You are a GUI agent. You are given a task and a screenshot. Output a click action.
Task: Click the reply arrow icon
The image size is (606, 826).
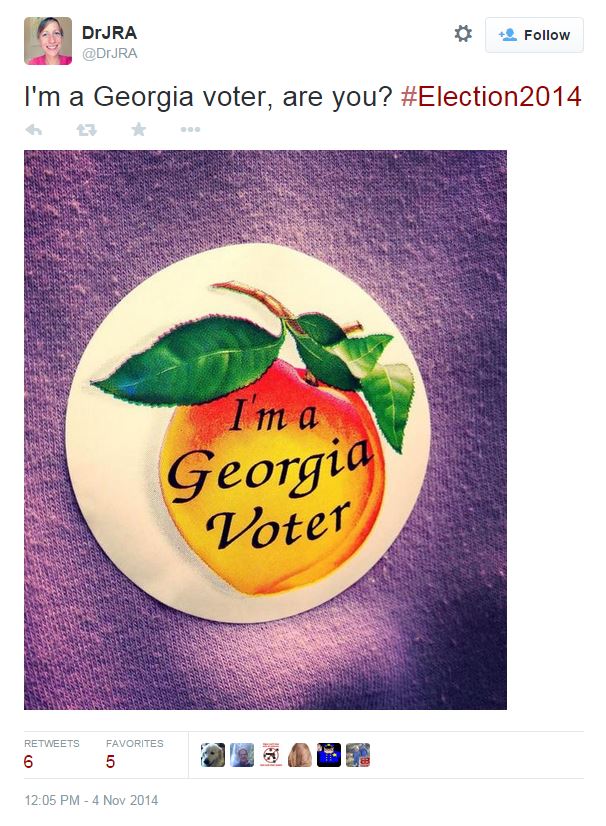coord(34,130)
